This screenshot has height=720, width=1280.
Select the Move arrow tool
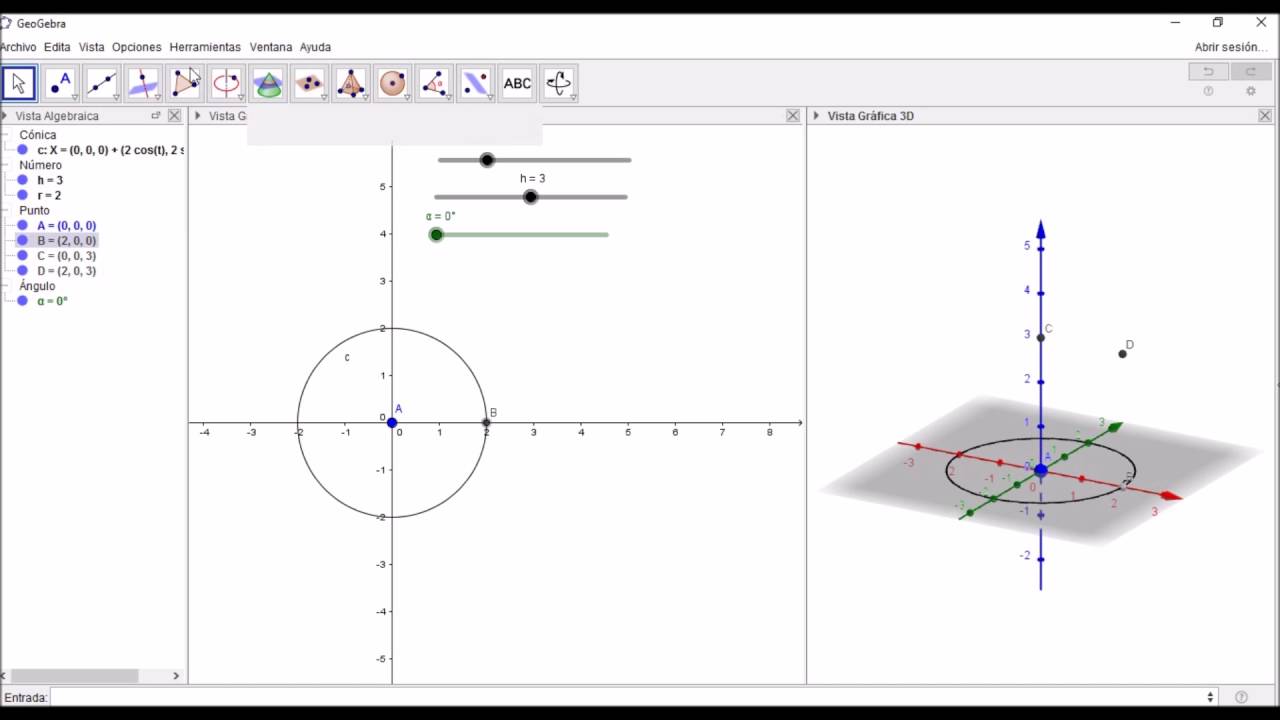point(19,84)
